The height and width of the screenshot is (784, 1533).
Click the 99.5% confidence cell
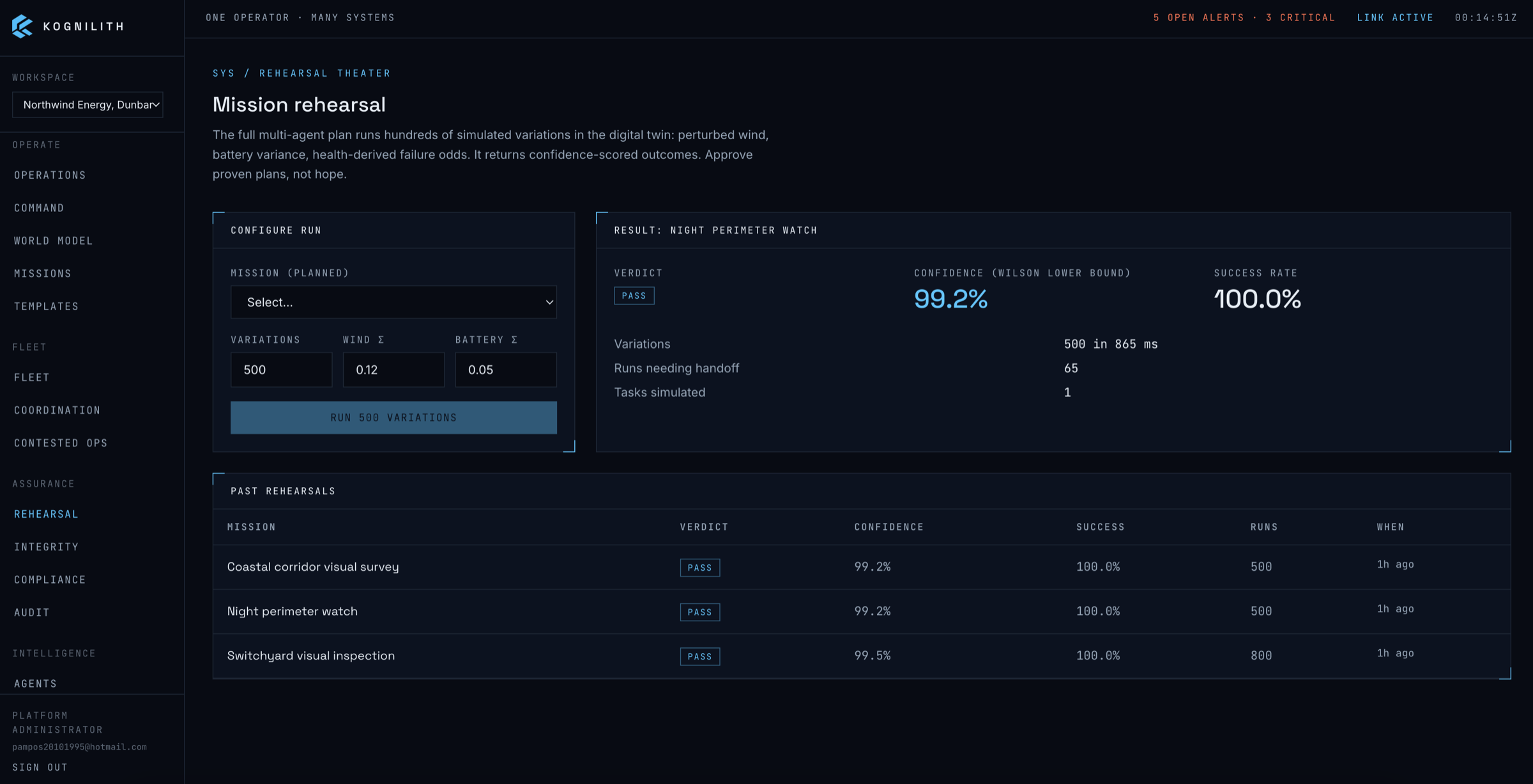coord(872,656)
